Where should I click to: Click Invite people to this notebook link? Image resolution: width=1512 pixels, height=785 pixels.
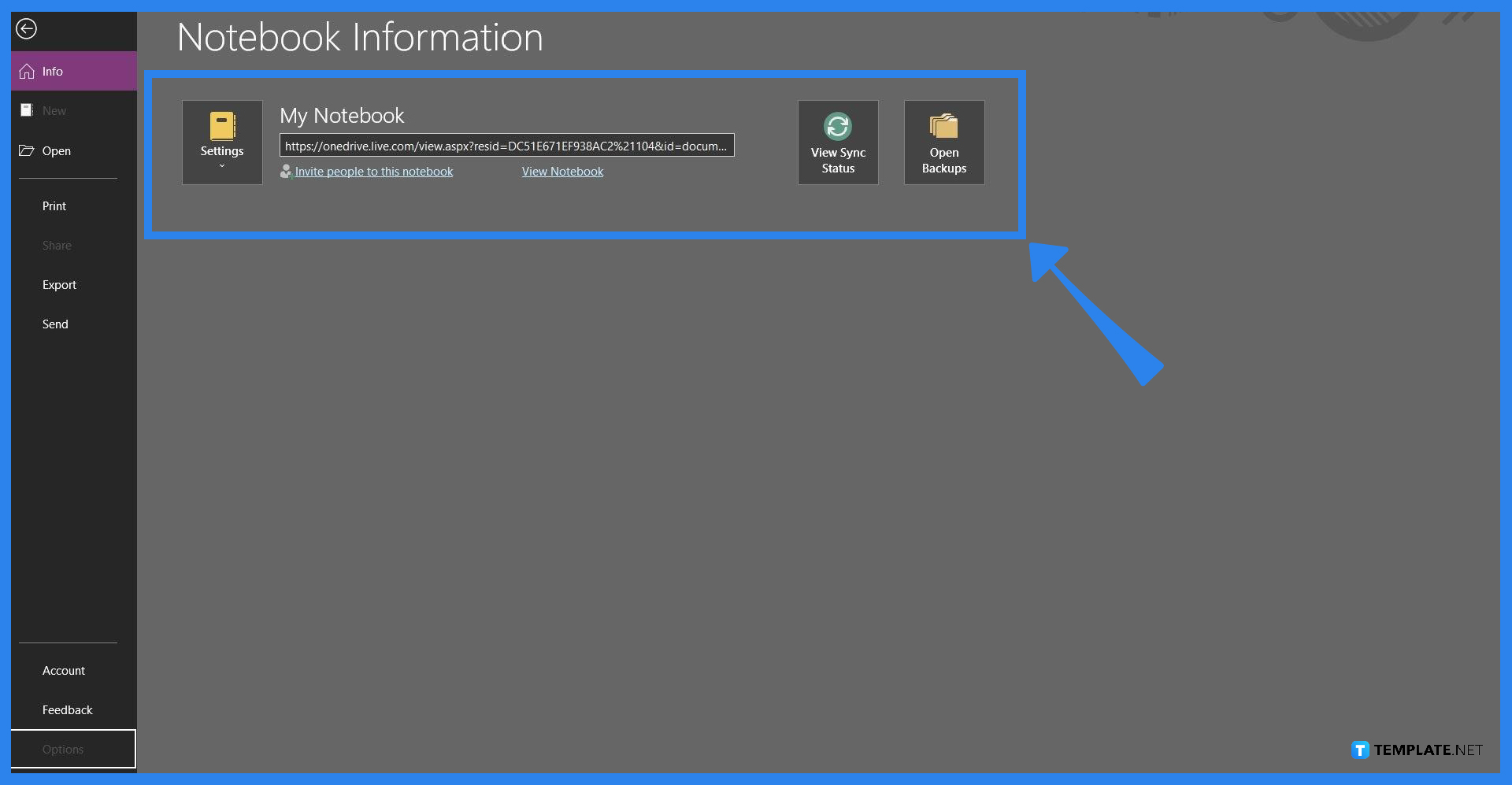374,172
